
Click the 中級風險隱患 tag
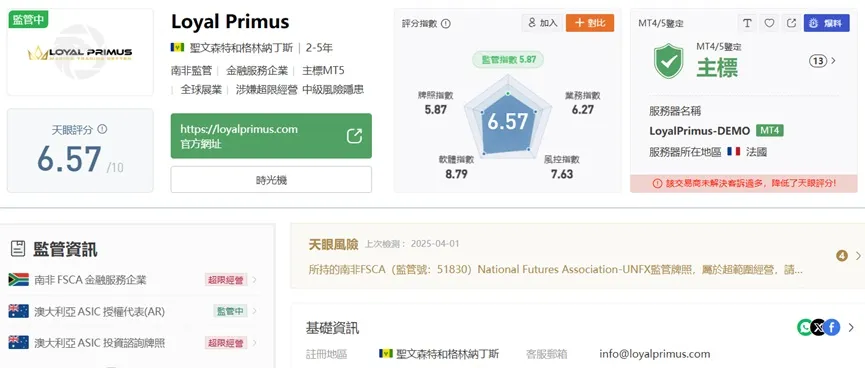tap(333, 89)
